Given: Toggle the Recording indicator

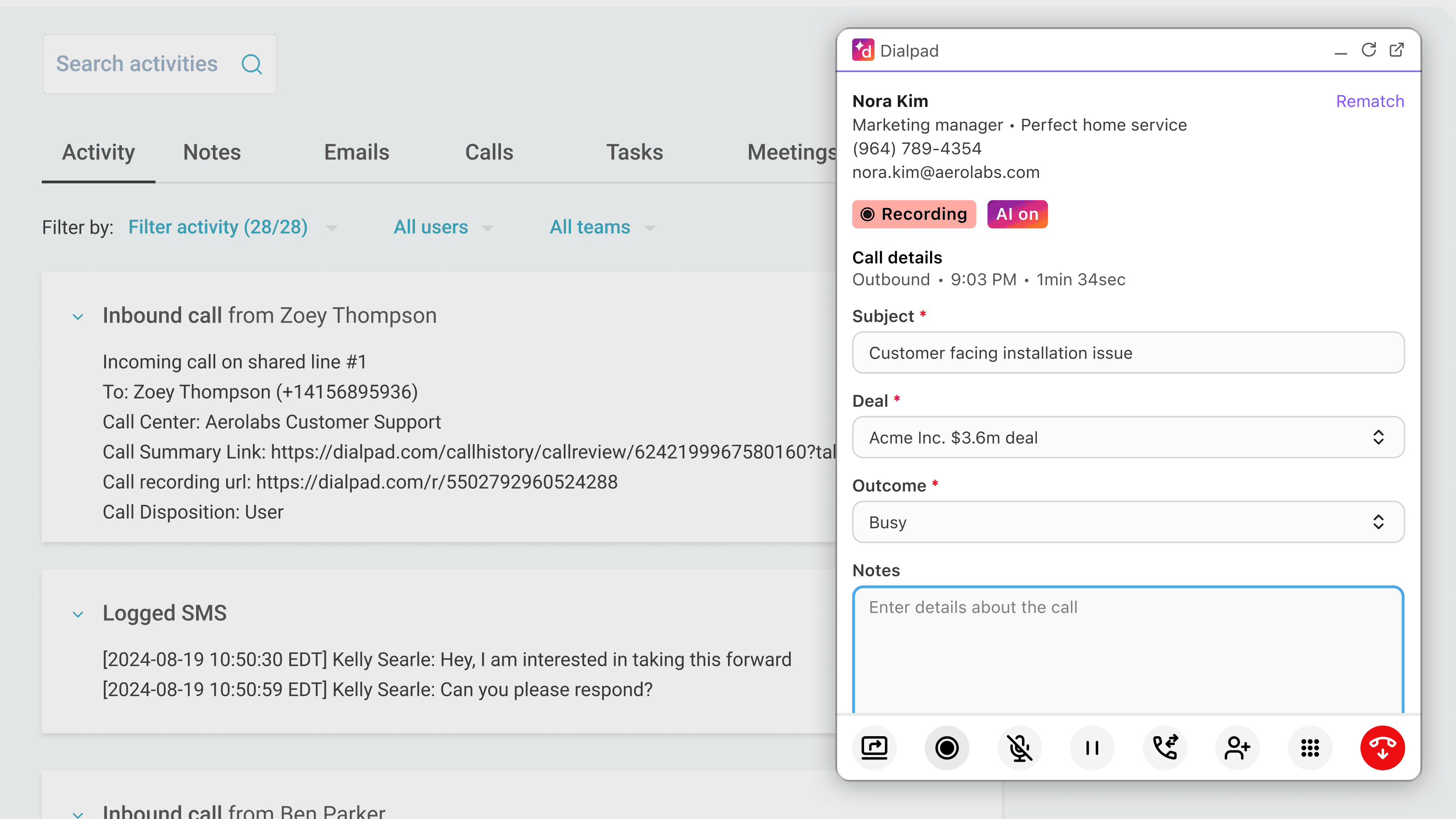Looking at the screenshot, I should click(x=913, y=214).
